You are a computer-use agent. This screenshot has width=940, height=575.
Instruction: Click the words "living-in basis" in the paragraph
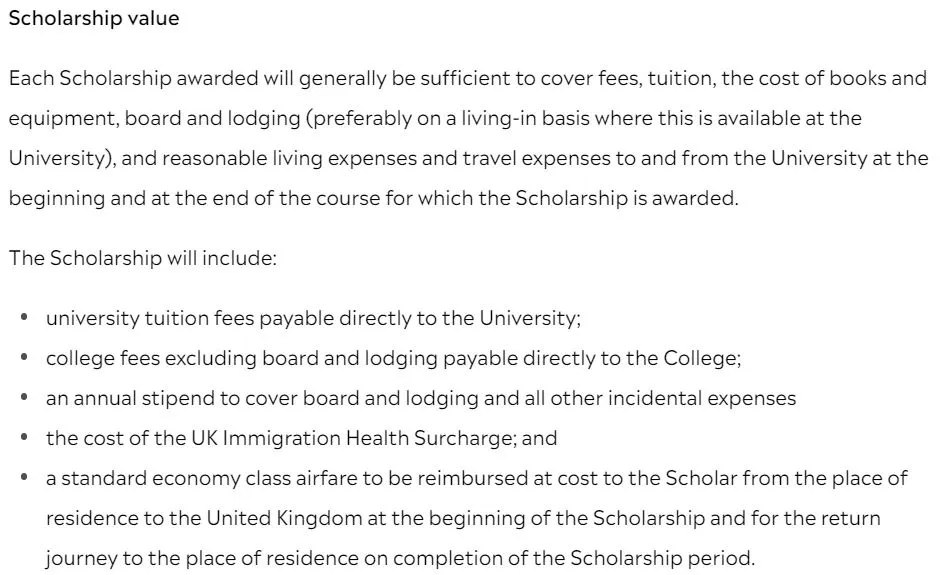click(x=499, y=119)
